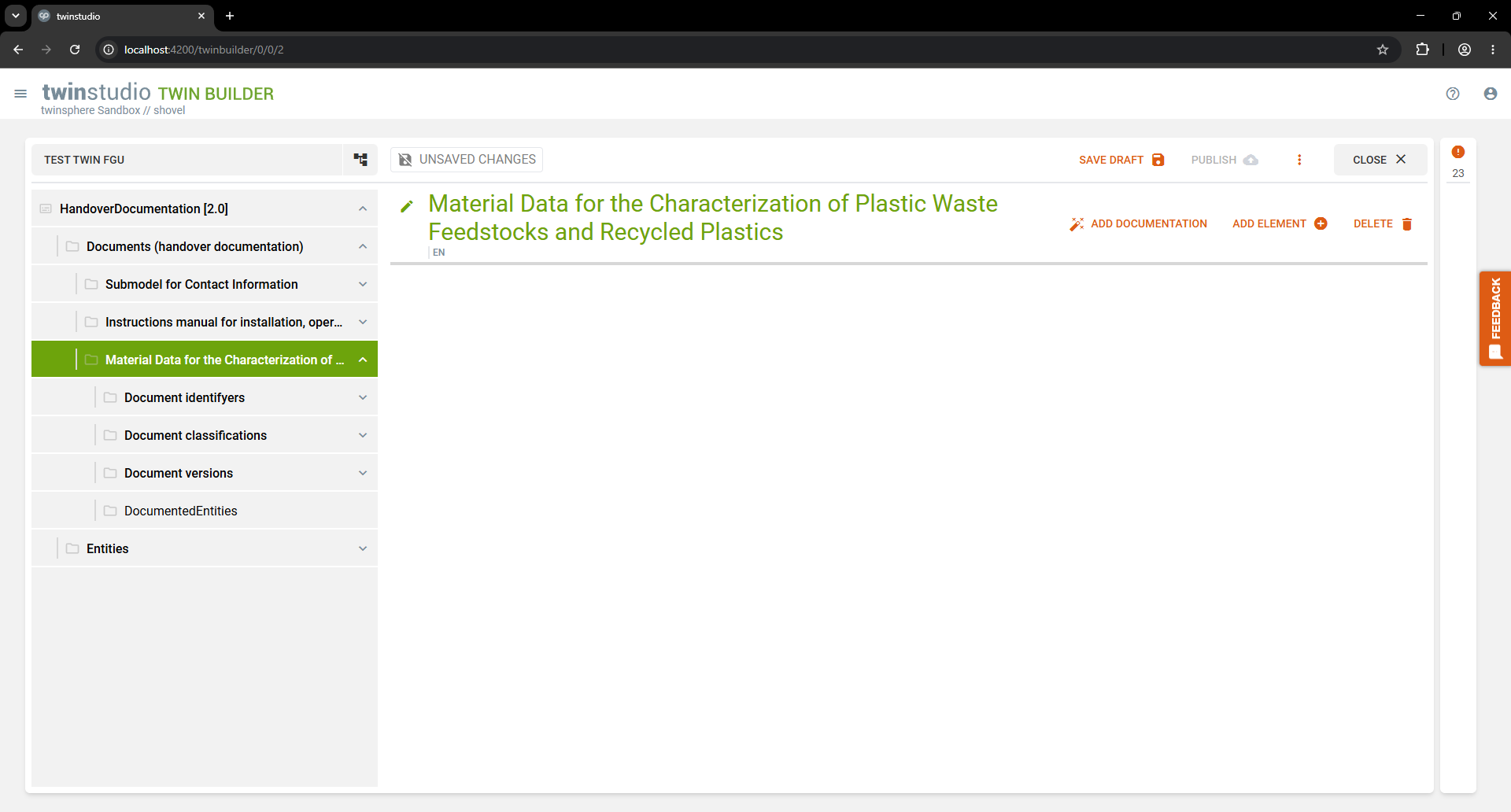The height and width of the screenshot is (812, 1511).
Task: View site information icon in address bar
Action: coord(109,50)
